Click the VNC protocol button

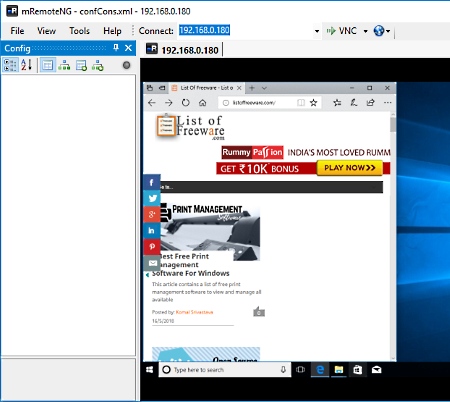coord(342,31)
